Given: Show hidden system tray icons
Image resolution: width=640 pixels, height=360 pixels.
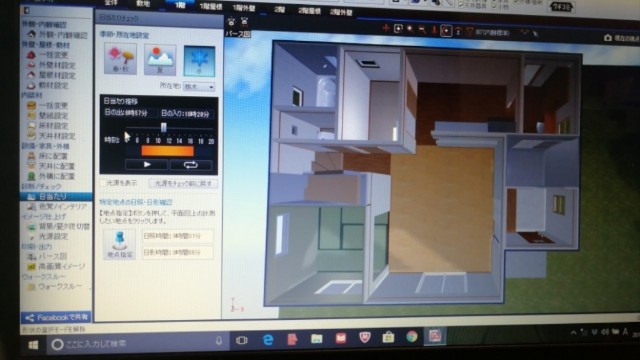Looking at the screenshot, I should (573, 333).
